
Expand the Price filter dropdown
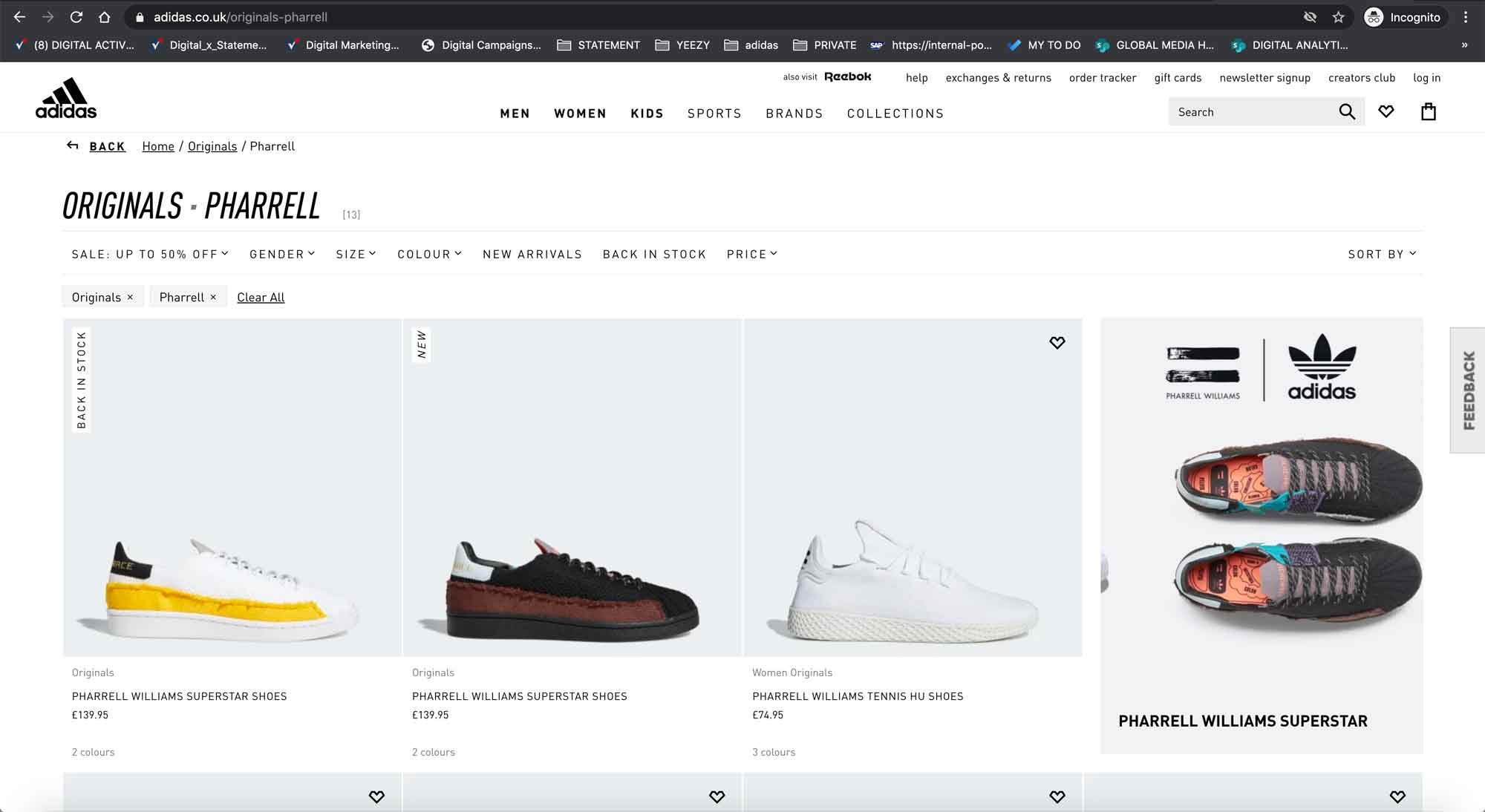[x=752, y=254]
